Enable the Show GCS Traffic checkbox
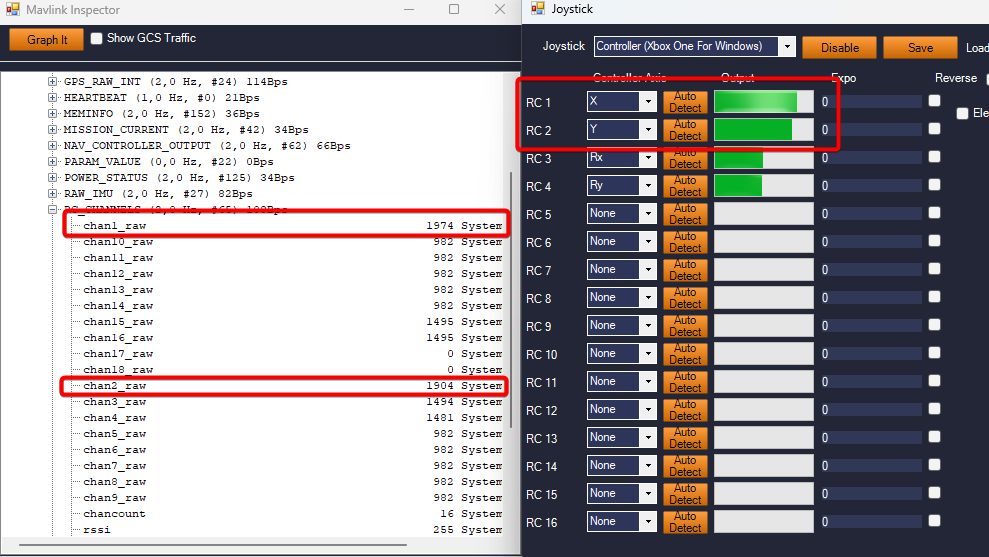The height and width of the screenshot is (557, 989). [x=97, y=39]
